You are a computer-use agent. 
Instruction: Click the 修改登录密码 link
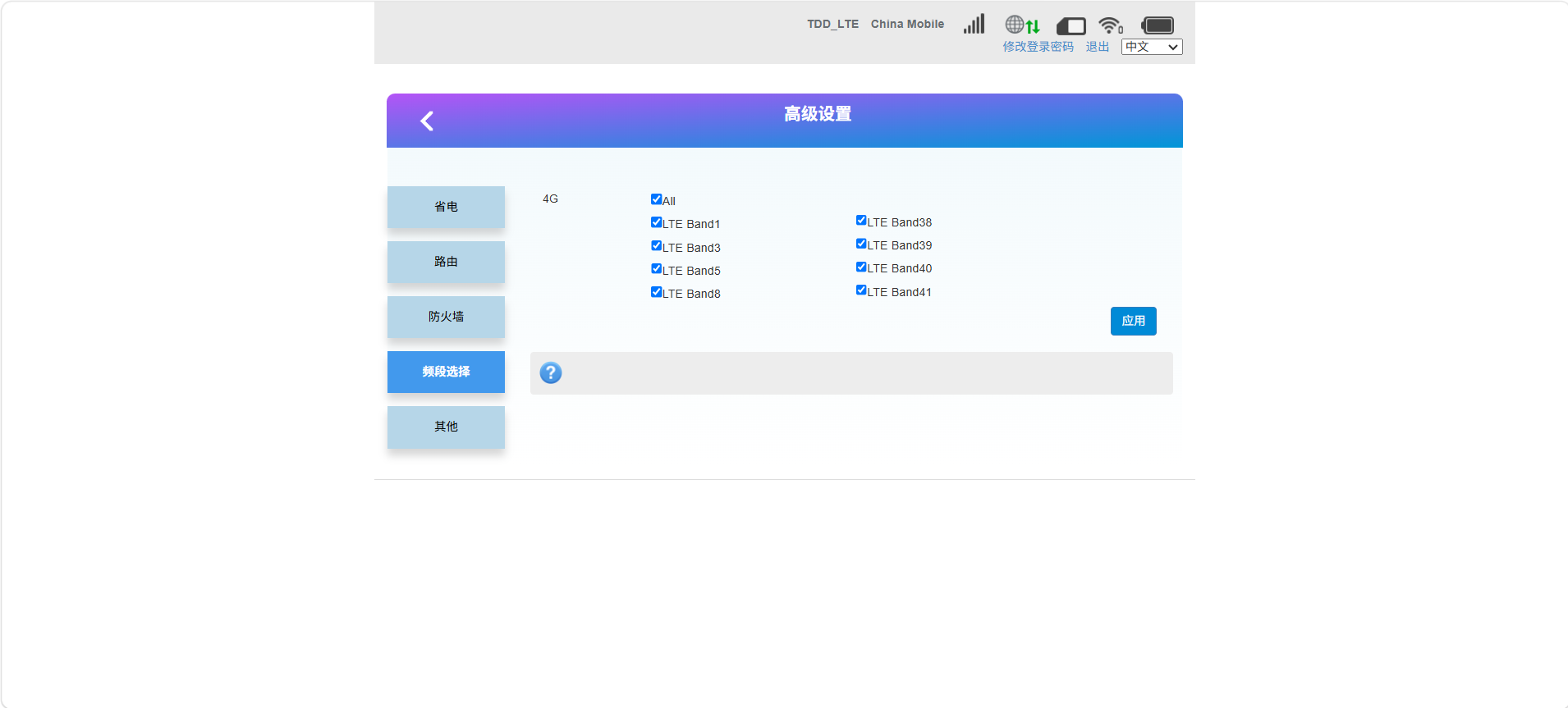pos(1038,47)
